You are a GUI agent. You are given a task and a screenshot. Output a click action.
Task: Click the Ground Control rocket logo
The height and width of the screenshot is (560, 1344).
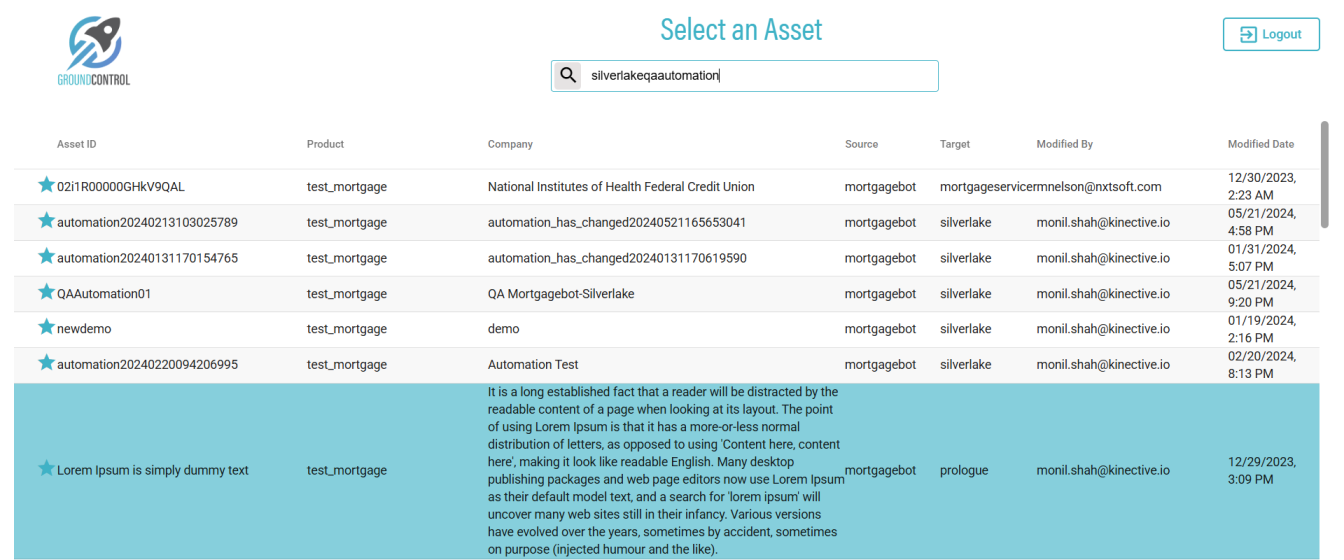point(95,50)
